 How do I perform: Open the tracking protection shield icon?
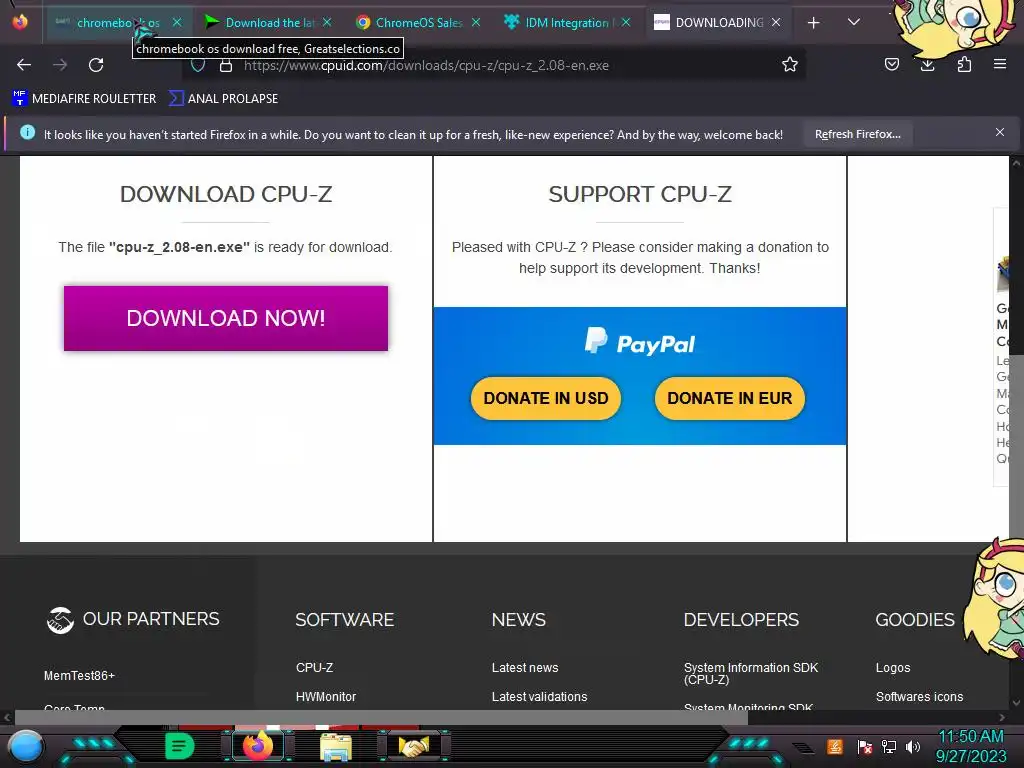tap(198, 65)
